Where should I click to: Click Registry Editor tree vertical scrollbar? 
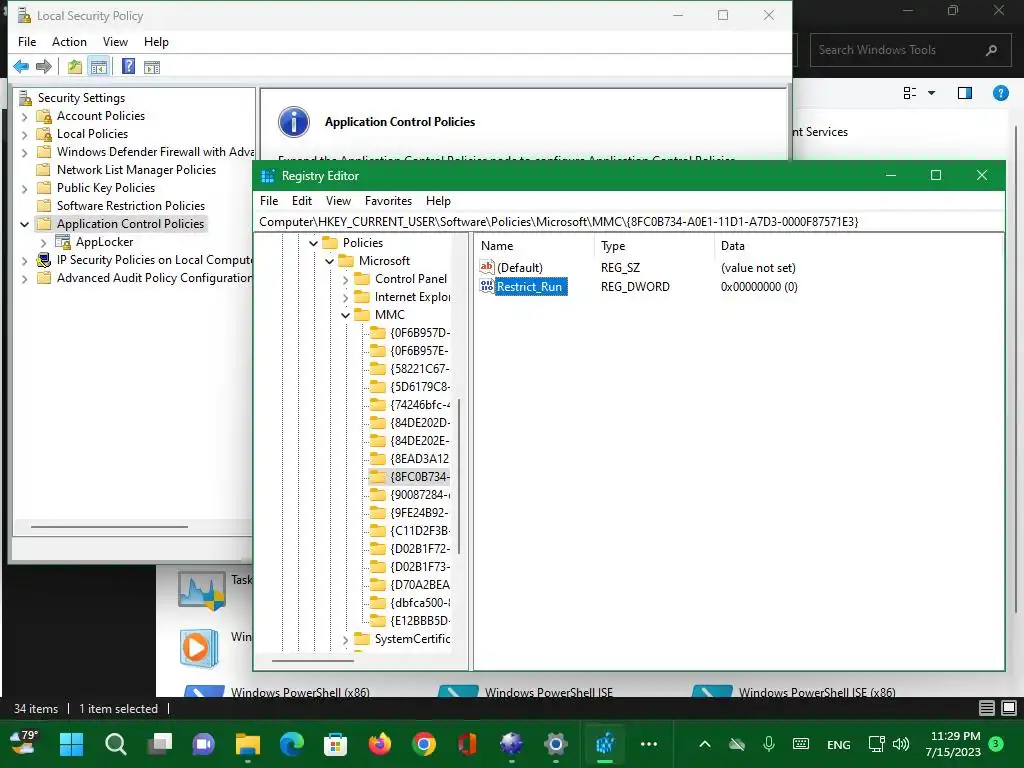coord(459,477)
